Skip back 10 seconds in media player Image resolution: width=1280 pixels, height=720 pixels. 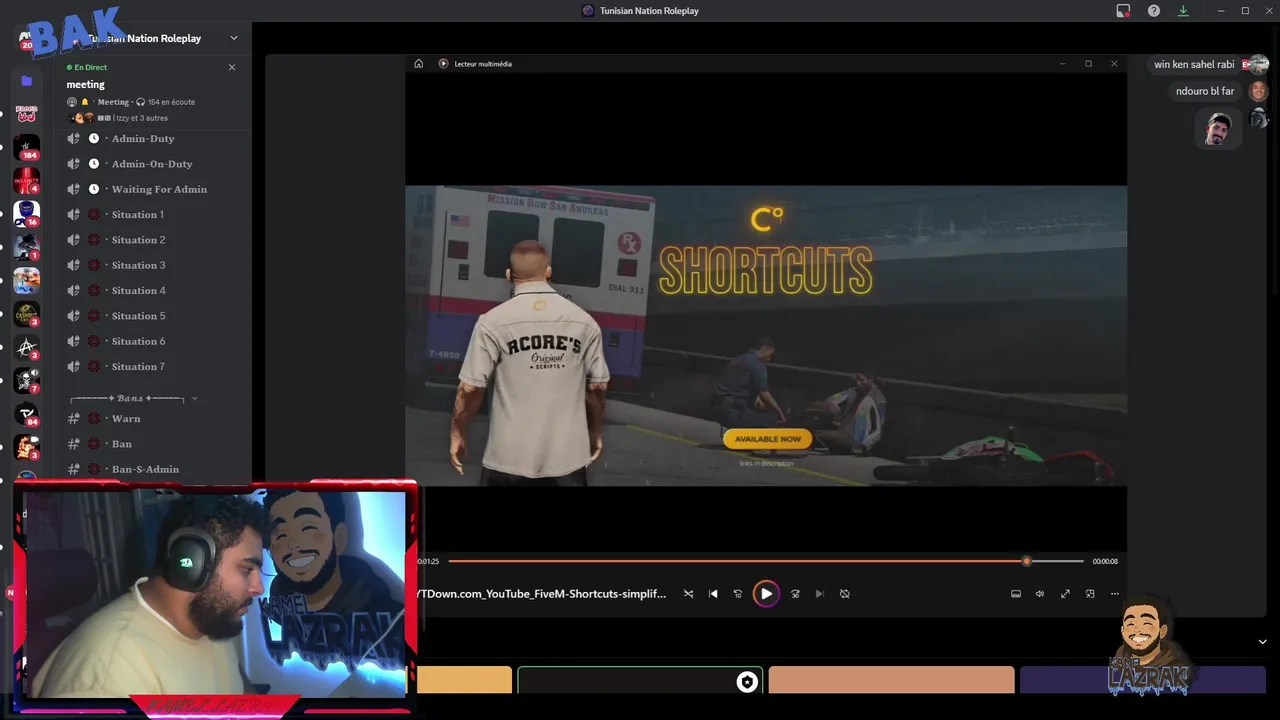click(738, 594)
